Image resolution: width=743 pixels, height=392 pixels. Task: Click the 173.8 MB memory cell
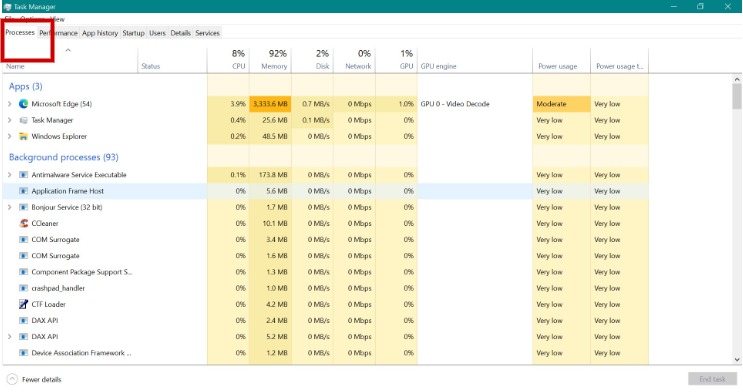[271, 175]
